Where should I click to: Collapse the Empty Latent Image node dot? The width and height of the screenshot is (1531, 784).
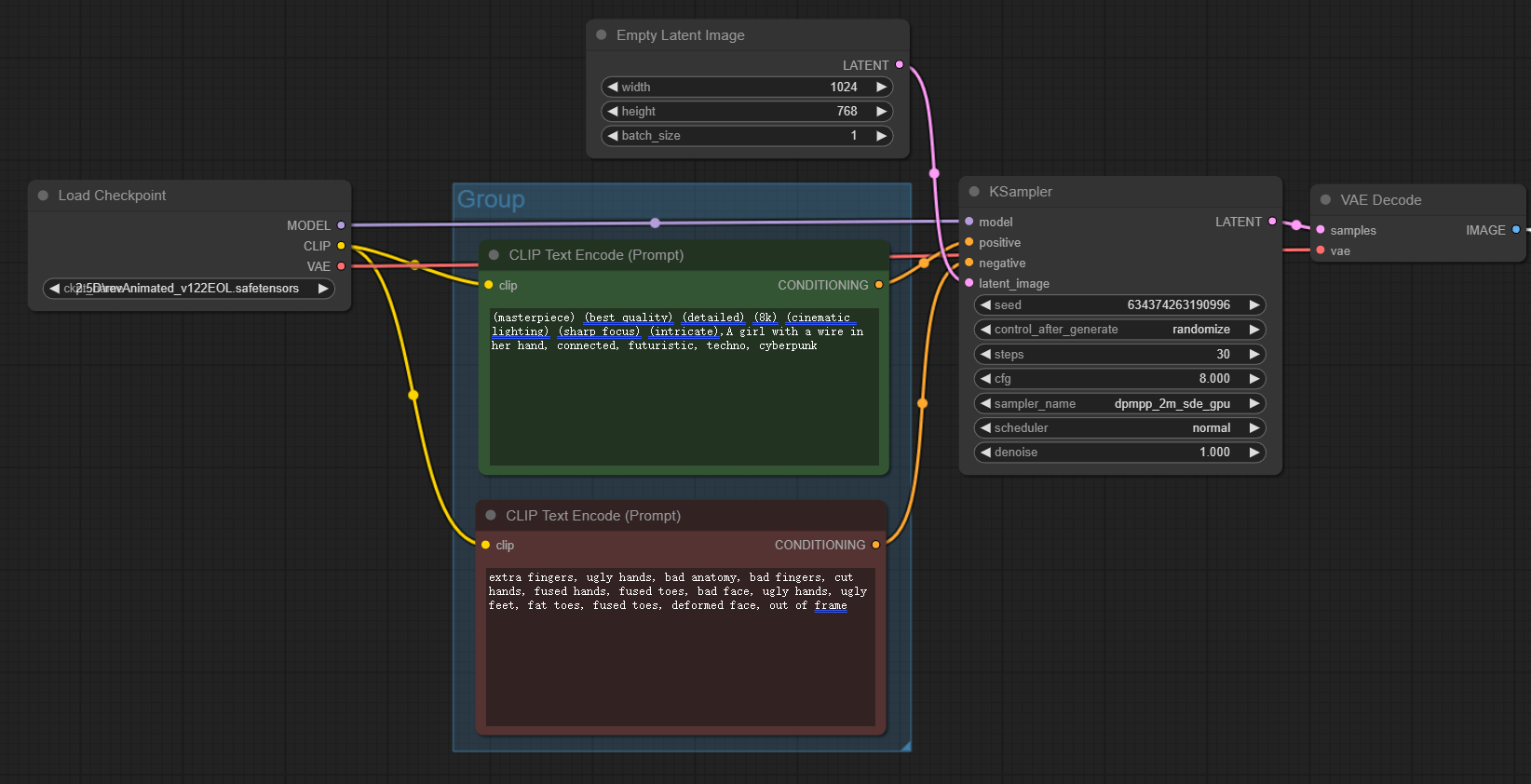coord(602,35)
